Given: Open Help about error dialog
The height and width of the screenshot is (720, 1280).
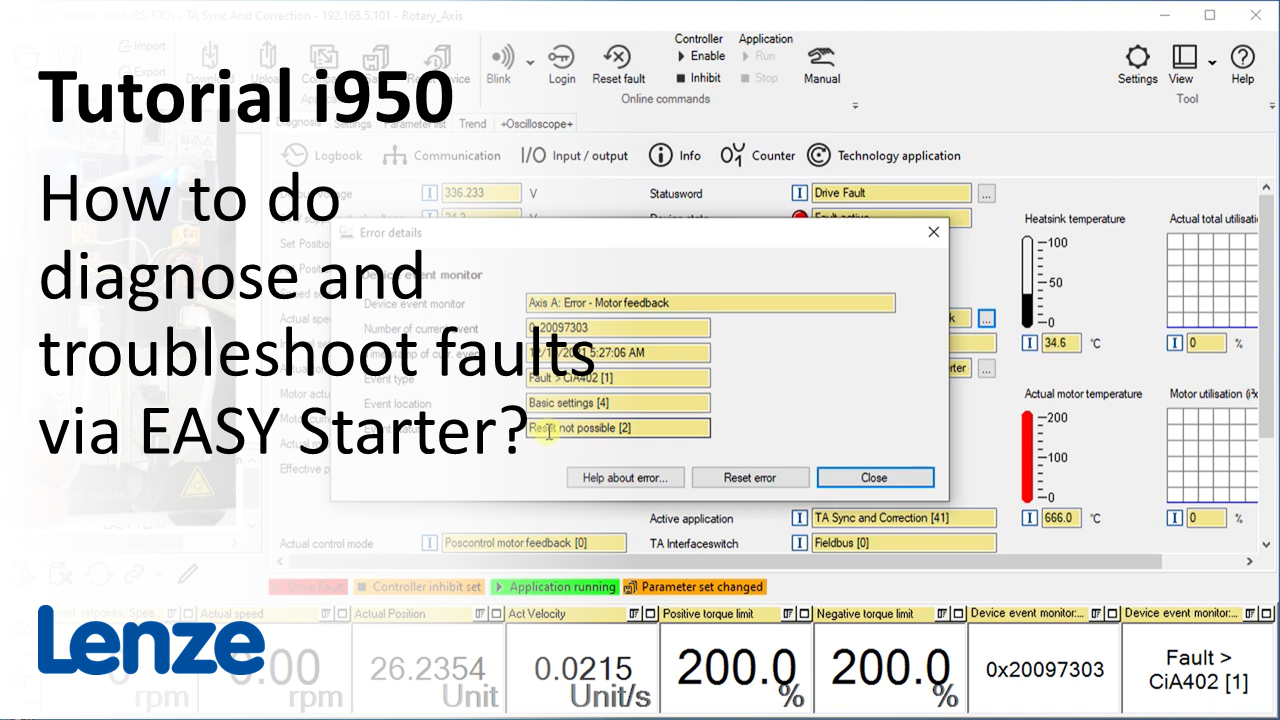Looking at the screenshot, I should pos(625,477).
